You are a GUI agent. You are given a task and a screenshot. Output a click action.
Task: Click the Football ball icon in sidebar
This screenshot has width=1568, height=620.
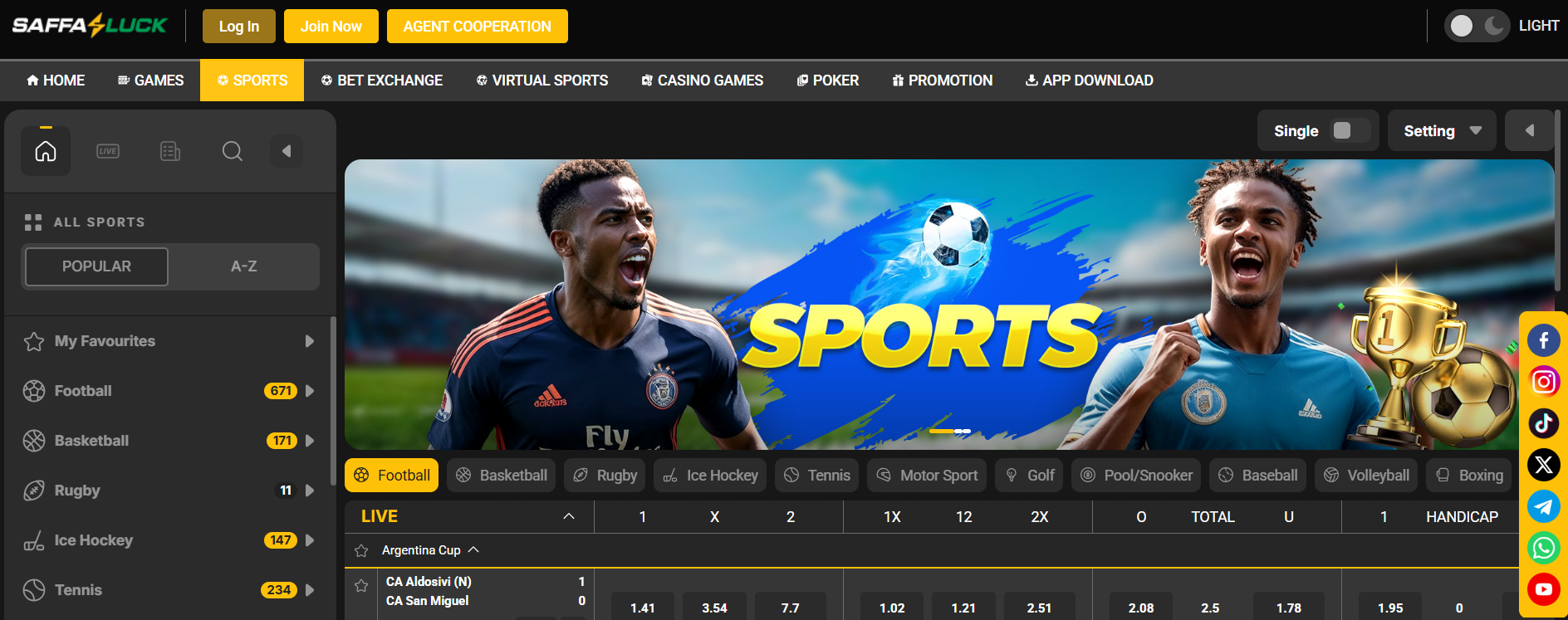[34, 391]
